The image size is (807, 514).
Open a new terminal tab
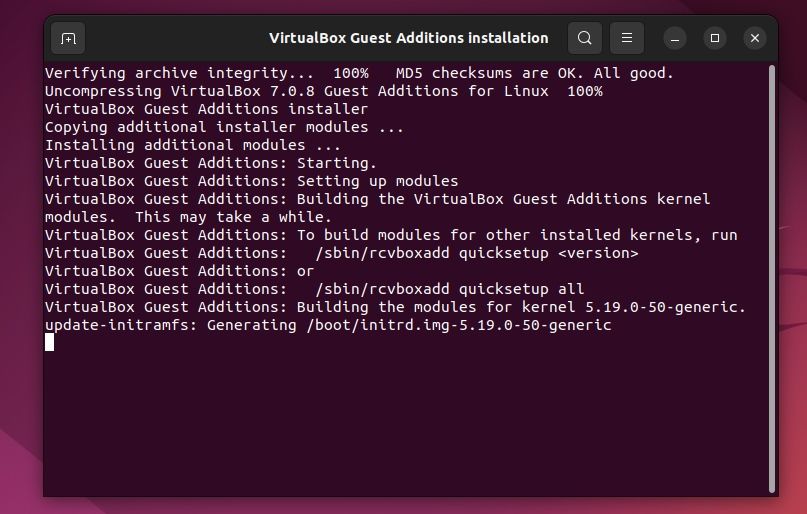coord(68,38)
